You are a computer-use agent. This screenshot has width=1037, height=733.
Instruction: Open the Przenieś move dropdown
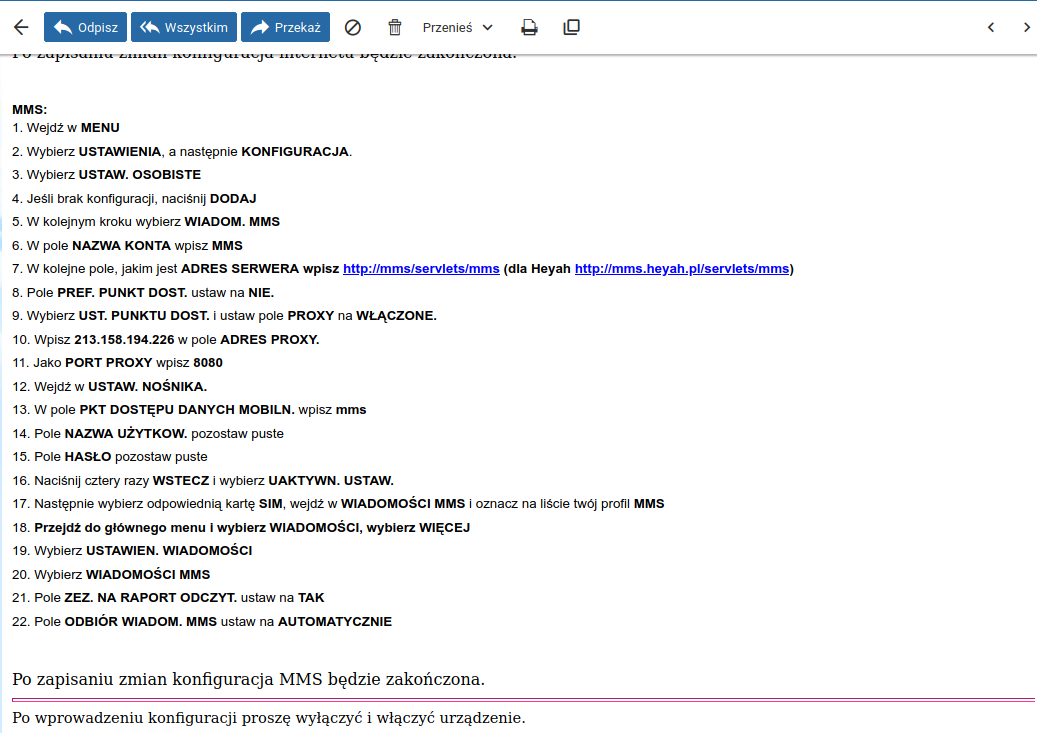click(x=458, y=27)
